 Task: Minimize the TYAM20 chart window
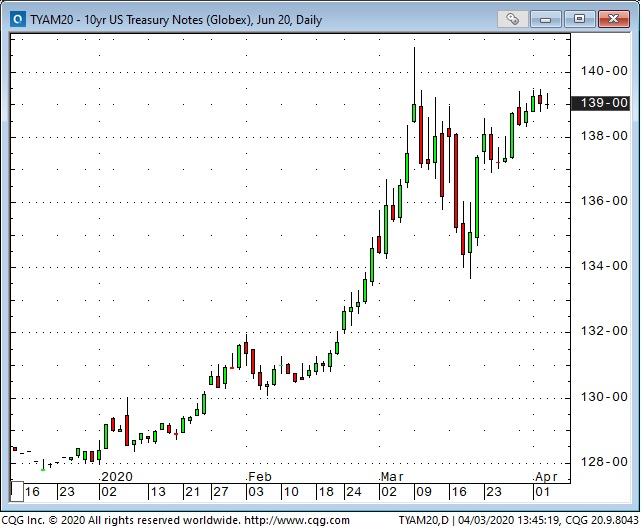546,19
